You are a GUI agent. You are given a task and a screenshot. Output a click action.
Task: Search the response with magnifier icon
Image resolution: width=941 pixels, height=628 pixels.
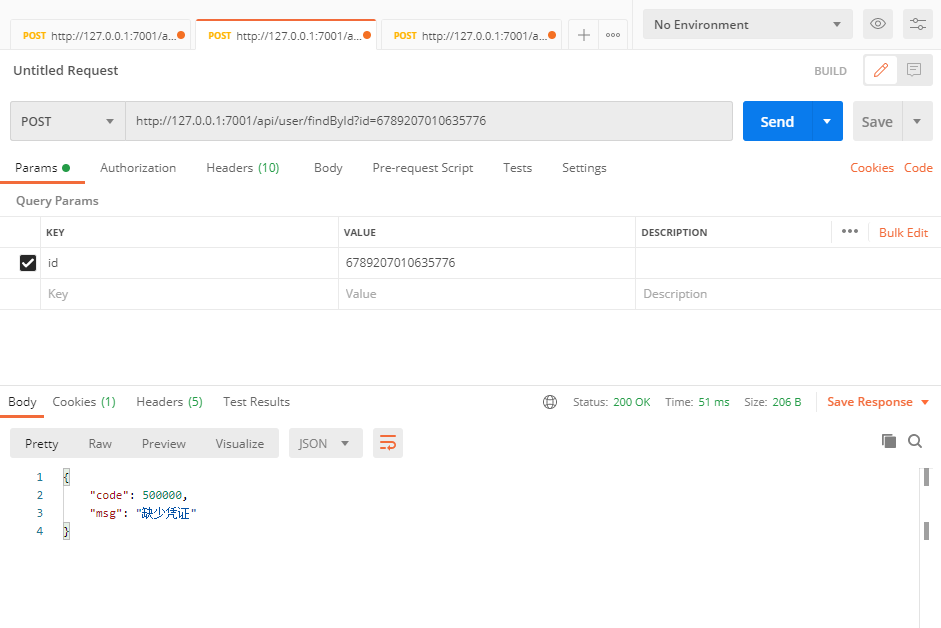[915, 441]
